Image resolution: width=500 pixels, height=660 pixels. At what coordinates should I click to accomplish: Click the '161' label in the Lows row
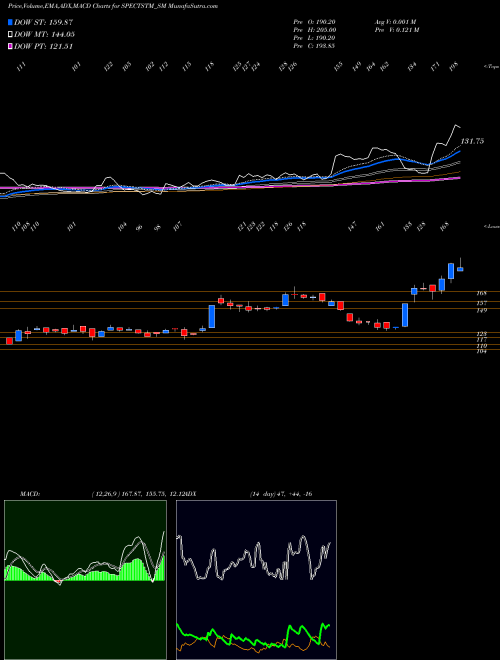pyautogui.click(x=380, y=227)
